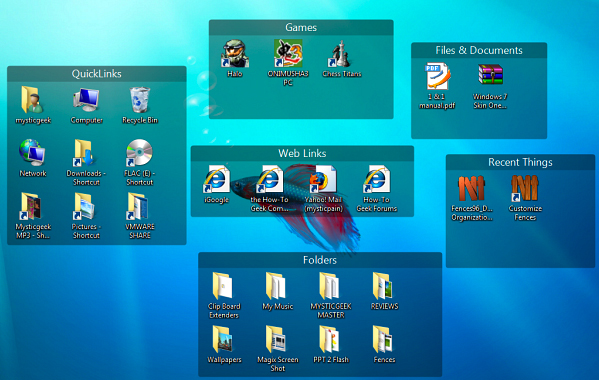Open the iGoogle web link

tap(216, 179)
